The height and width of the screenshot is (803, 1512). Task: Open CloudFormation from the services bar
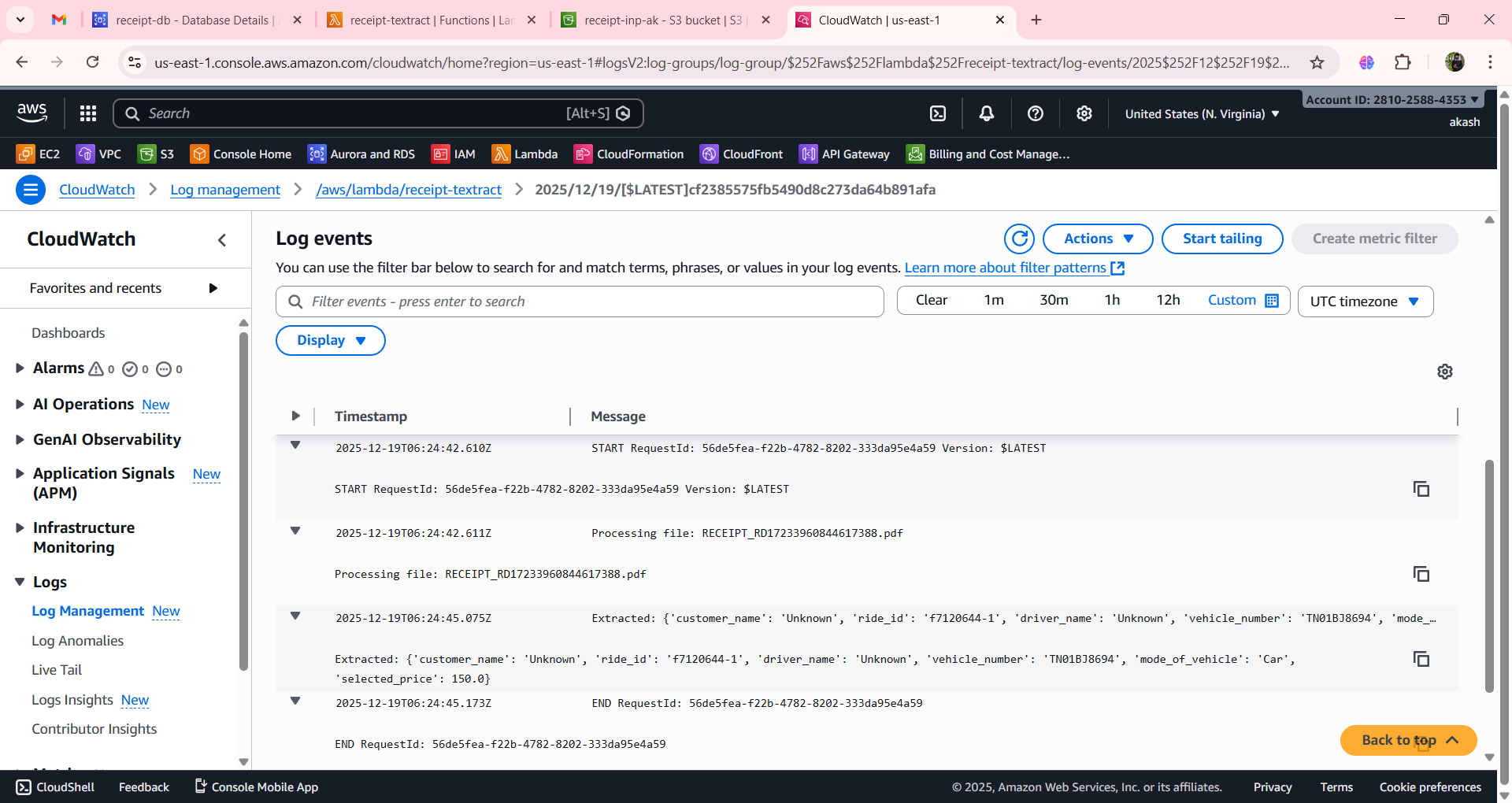tap(628, 154)
